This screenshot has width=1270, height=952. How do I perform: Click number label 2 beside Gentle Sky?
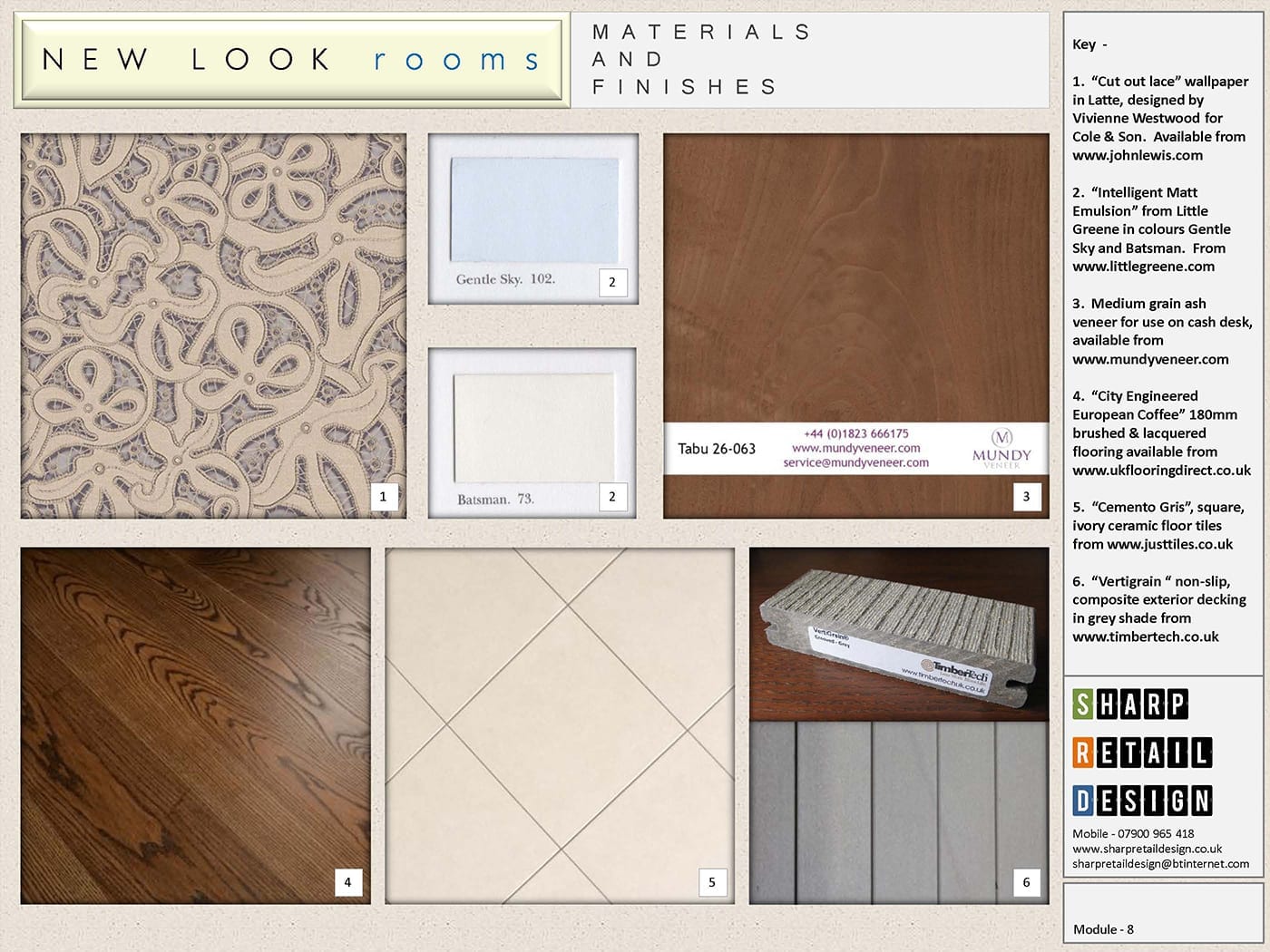coord(612,282)
